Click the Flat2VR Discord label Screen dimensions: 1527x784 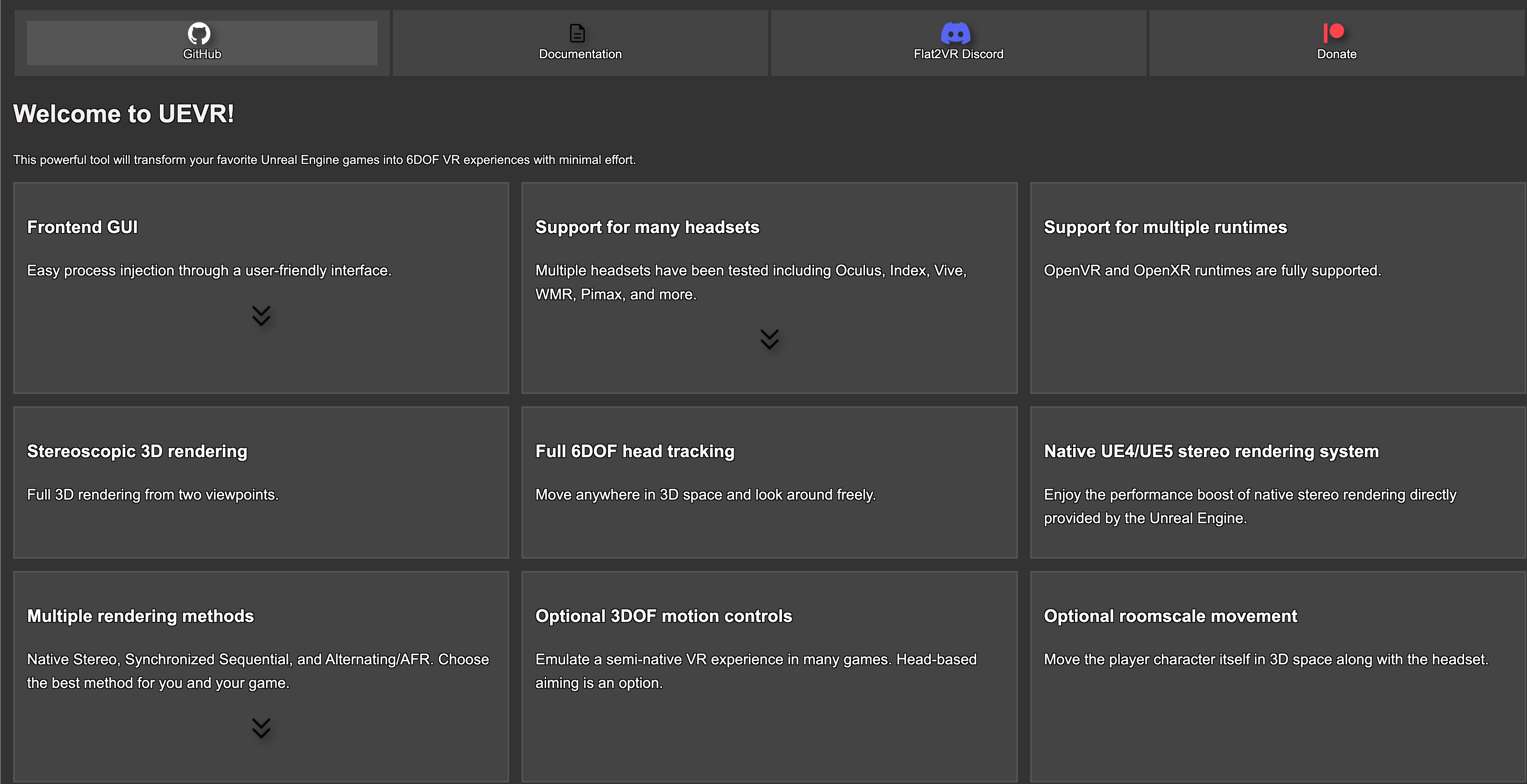pos(958,54)
